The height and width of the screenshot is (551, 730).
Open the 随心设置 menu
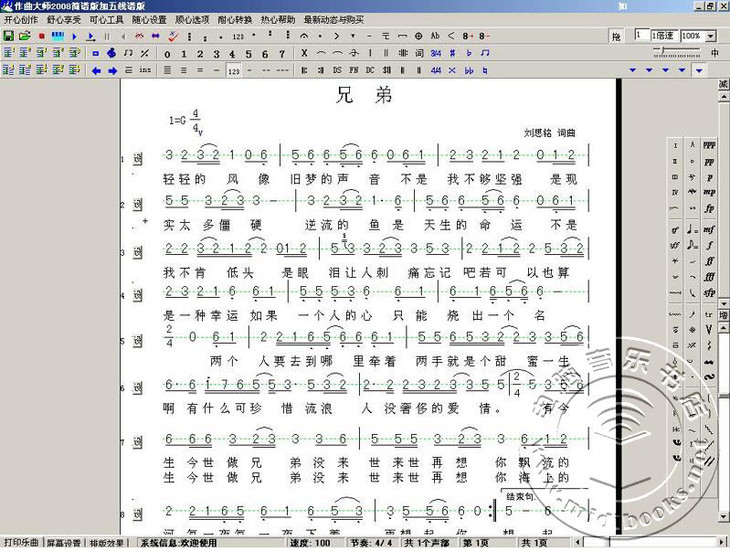click(x=149, y=20)
